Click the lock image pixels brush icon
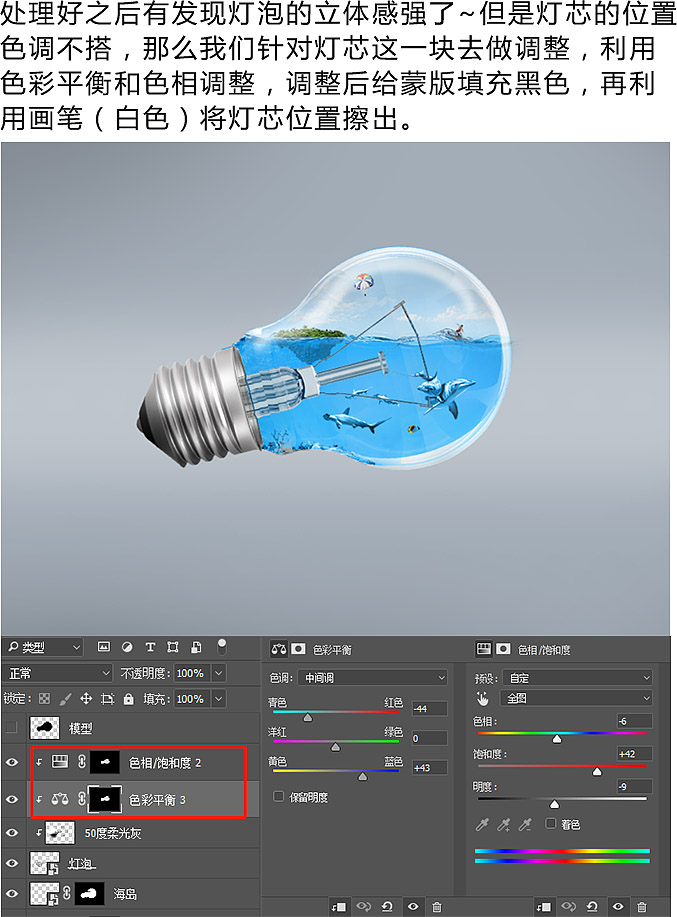 click(x=65, y=698)
